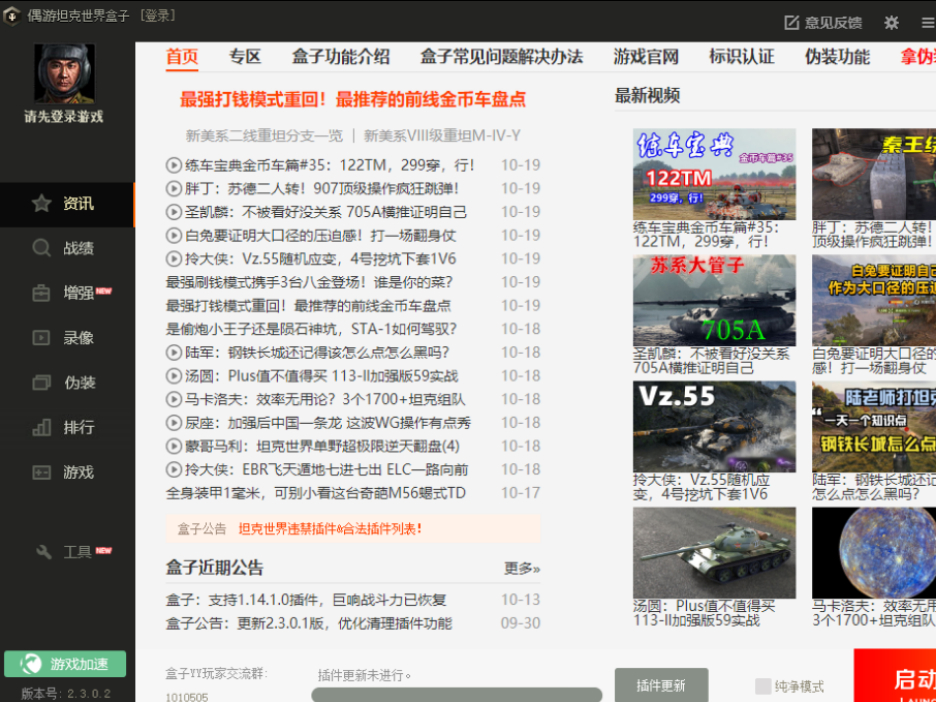This screenshot has width=936, height=702.
Task: Click the red 启动 launch button
Action: (x=895, y=676)
